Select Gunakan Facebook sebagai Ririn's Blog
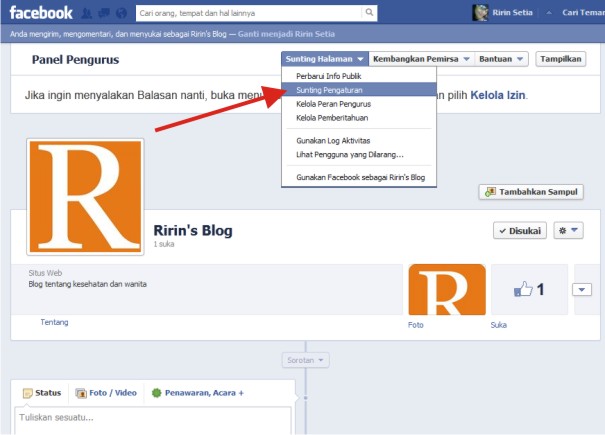This screenshot has width=605, height=435. [360, 177]
